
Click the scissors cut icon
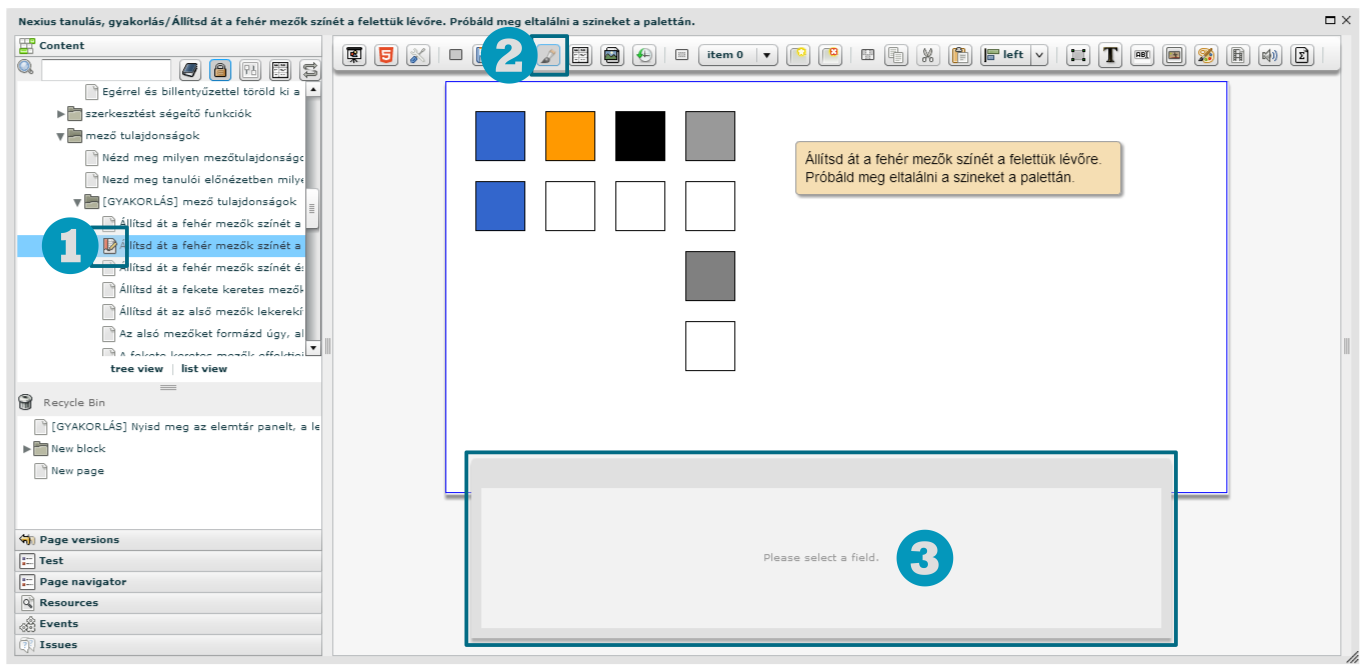coord(928,56)
